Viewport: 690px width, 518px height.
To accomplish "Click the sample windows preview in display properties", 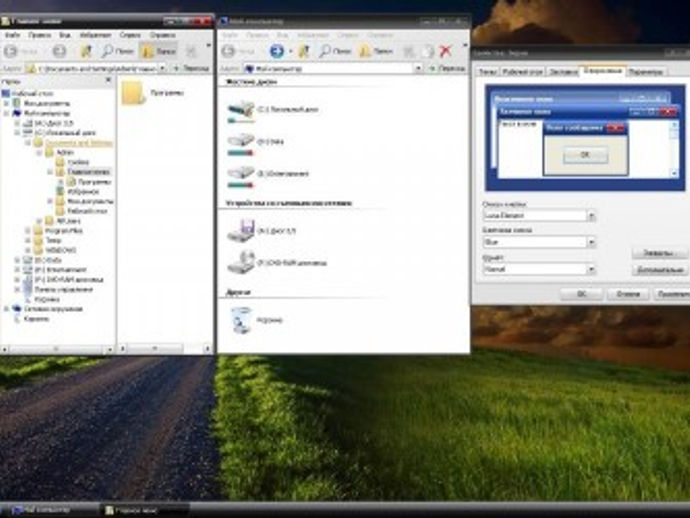I will [585, 137].
